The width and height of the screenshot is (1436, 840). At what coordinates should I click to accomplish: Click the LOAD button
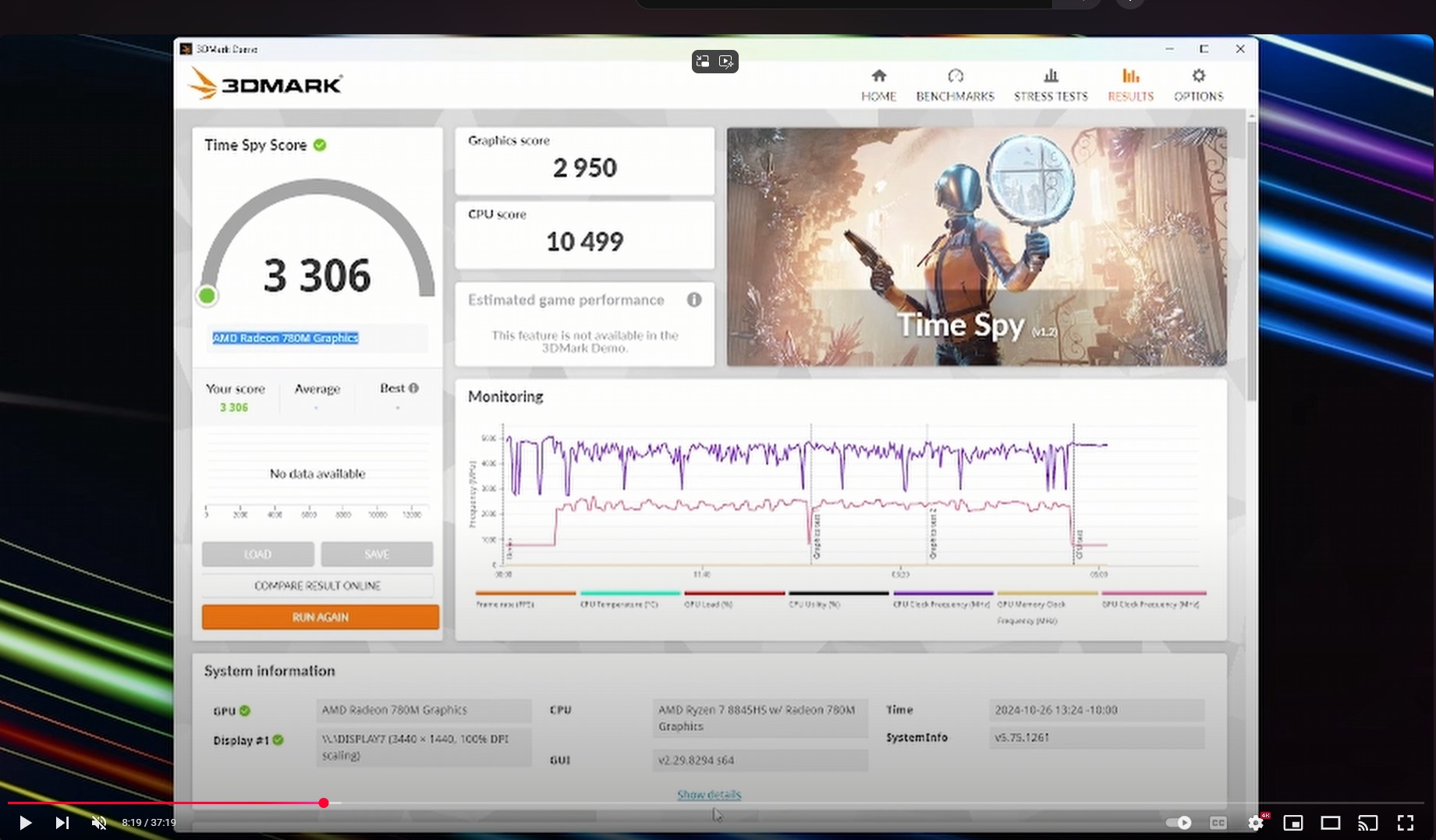(x=257, y=554)
